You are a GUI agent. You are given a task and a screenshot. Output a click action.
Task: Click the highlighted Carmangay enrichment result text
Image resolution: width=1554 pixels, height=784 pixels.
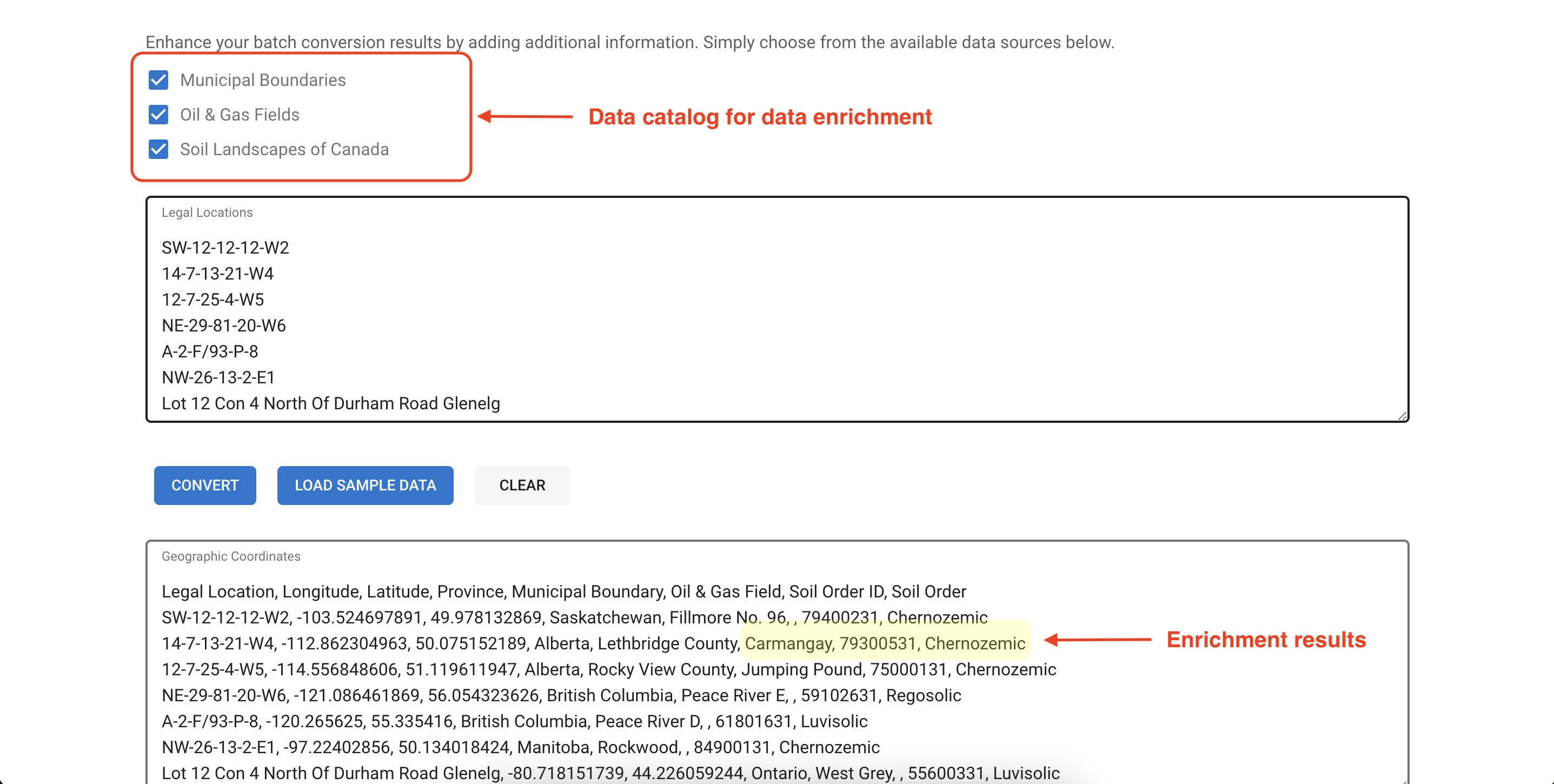point(885,643)
